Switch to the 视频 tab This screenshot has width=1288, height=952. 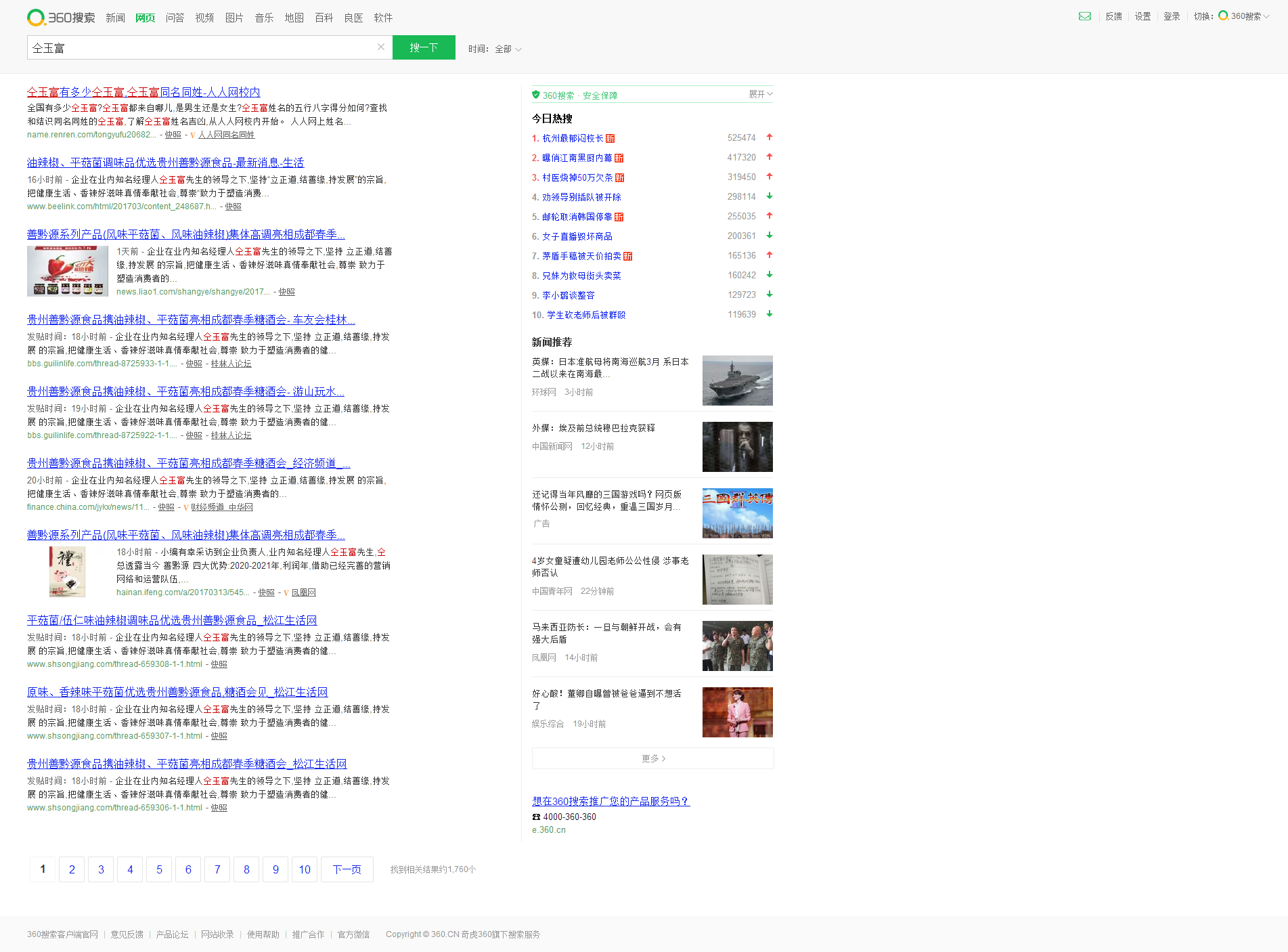click(x=204, y=18)
